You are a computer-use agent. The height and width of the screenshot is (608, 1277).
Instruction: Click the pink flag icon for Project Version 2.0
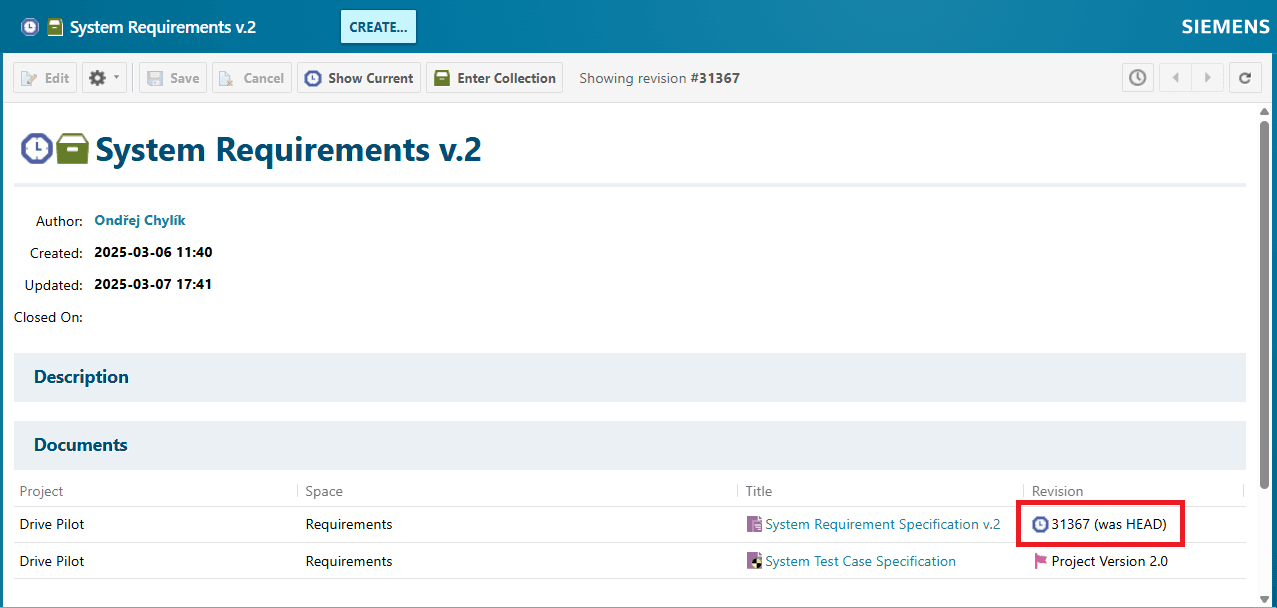[1040, 562]
